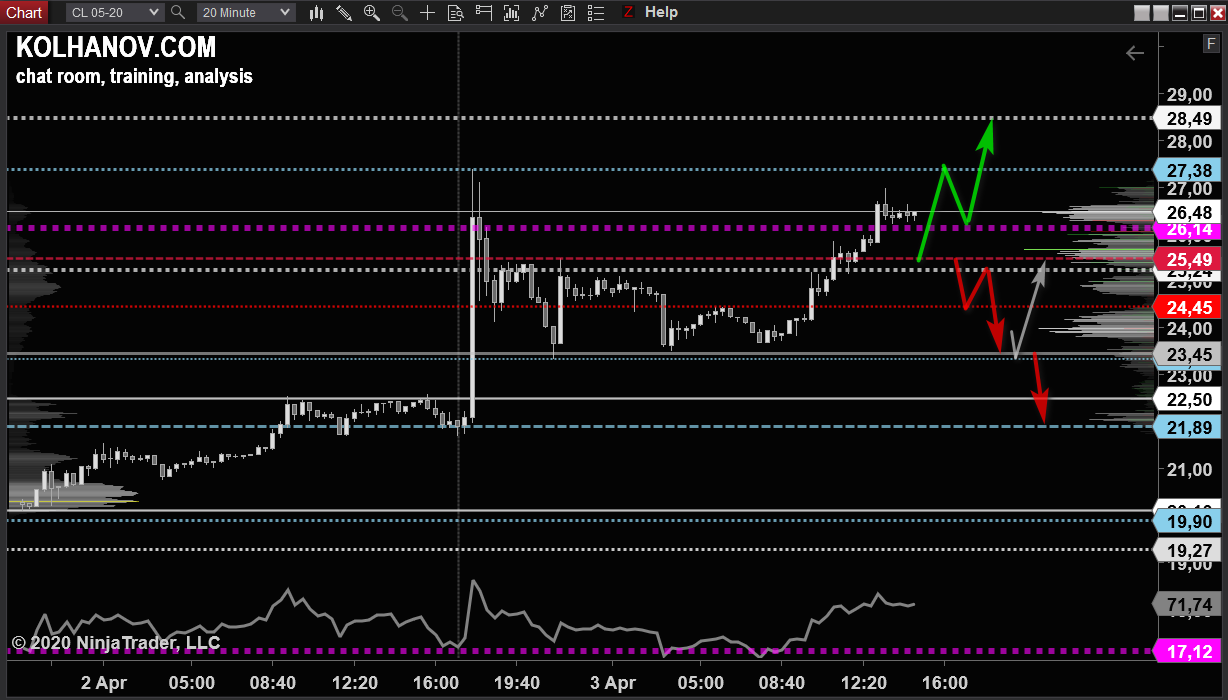Click the zoom in magnifier

coord(371,12)
